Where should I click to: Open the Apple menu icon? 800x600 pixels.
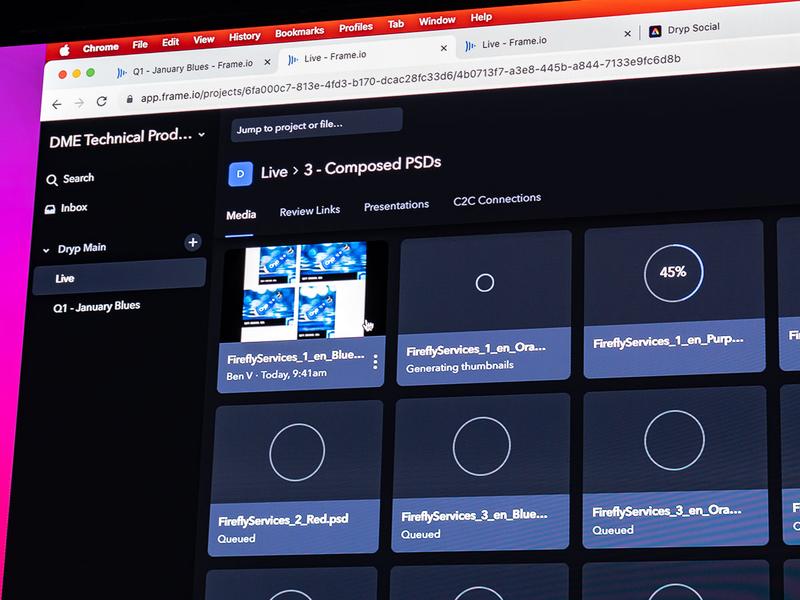64,49
